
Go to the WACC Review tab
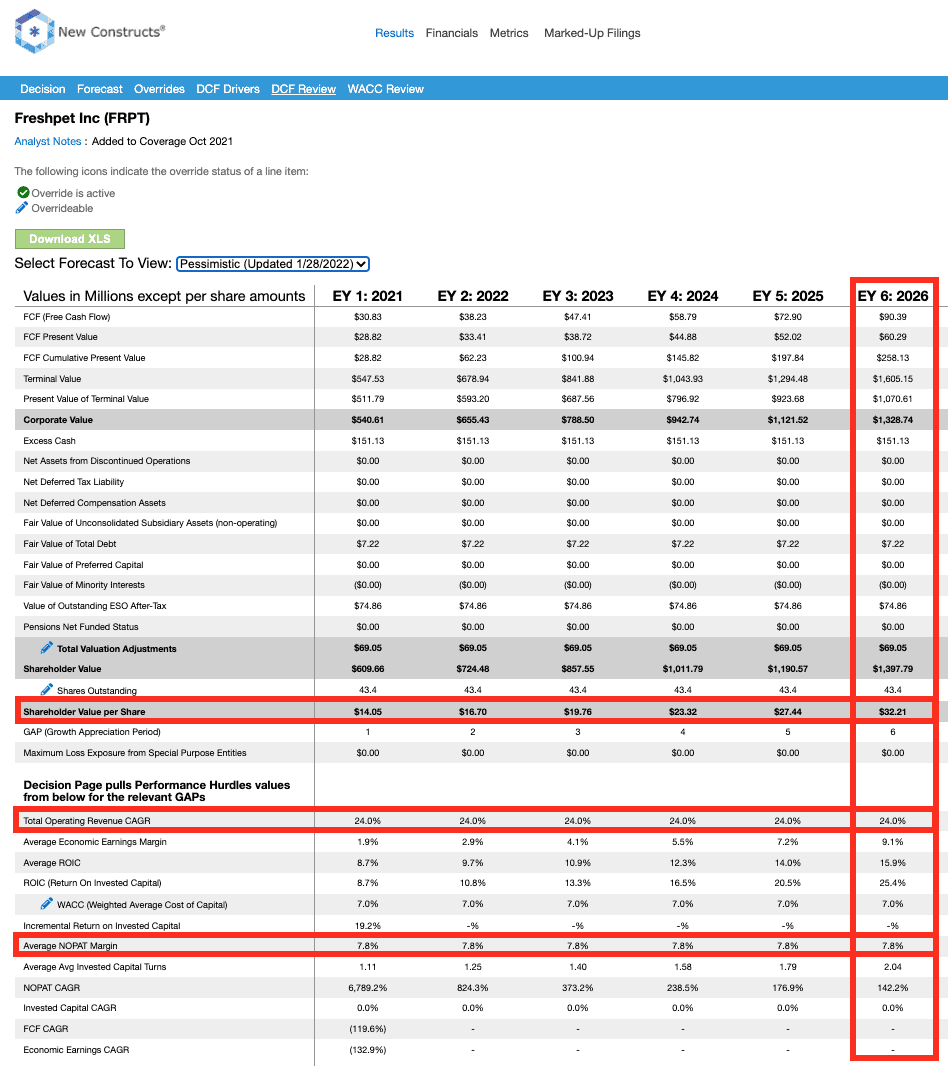pyautogui.click(x=386, y=89)
